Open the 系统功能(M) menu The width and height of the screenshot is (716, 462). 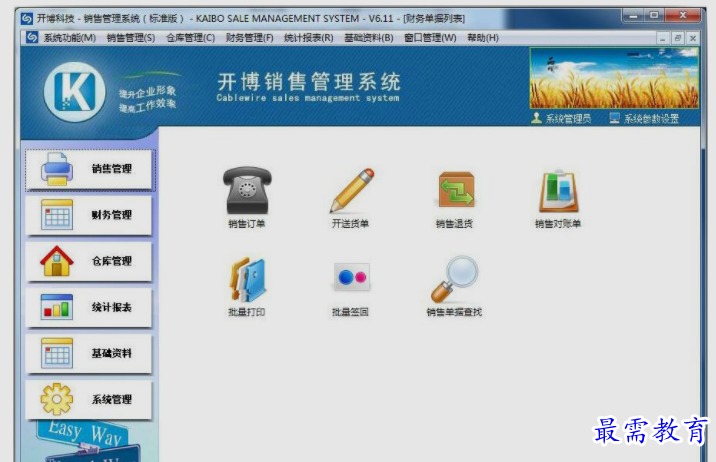click(70, 38)
